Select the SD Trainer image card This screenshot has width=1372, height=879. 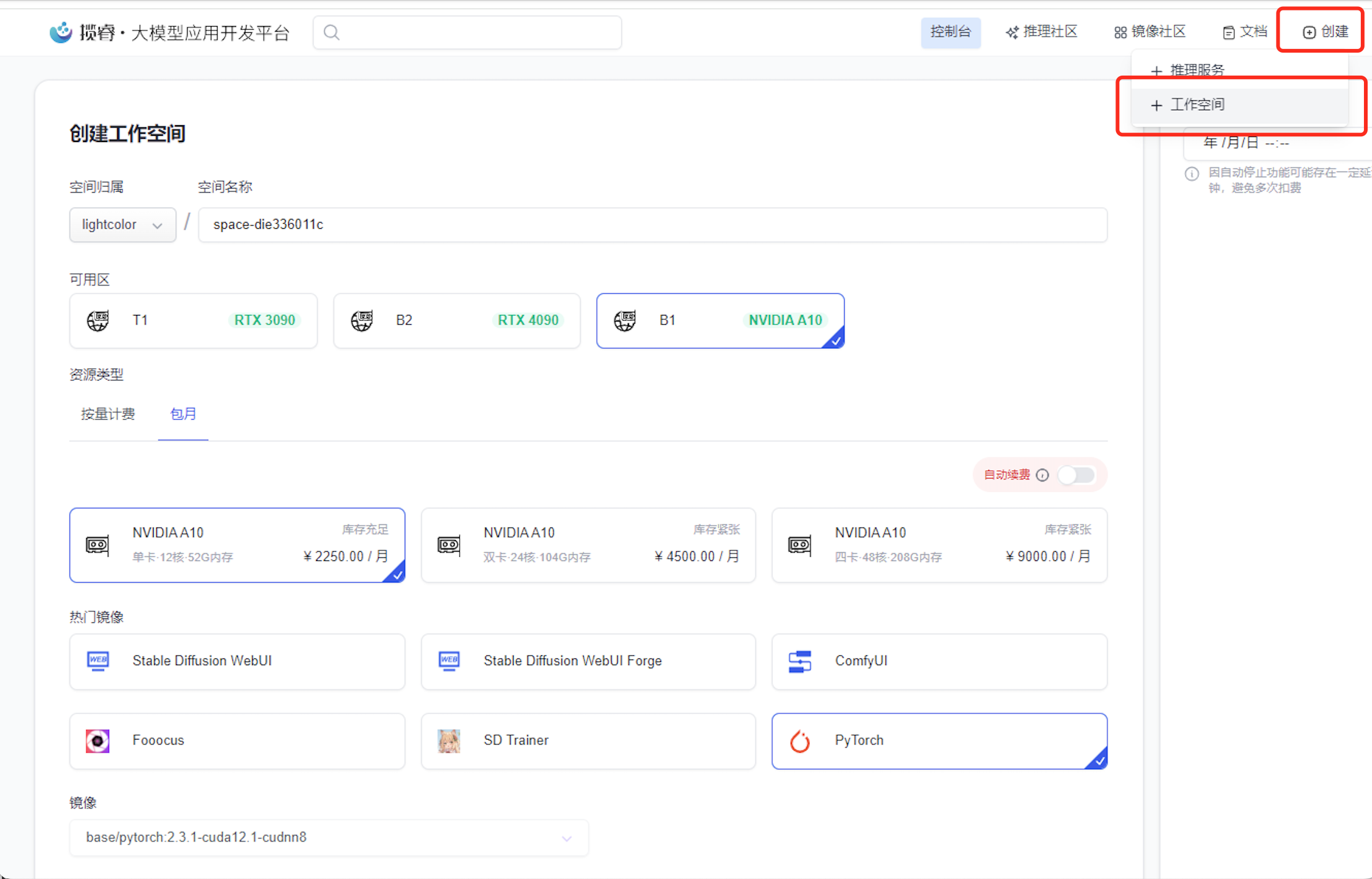(588, 741)
